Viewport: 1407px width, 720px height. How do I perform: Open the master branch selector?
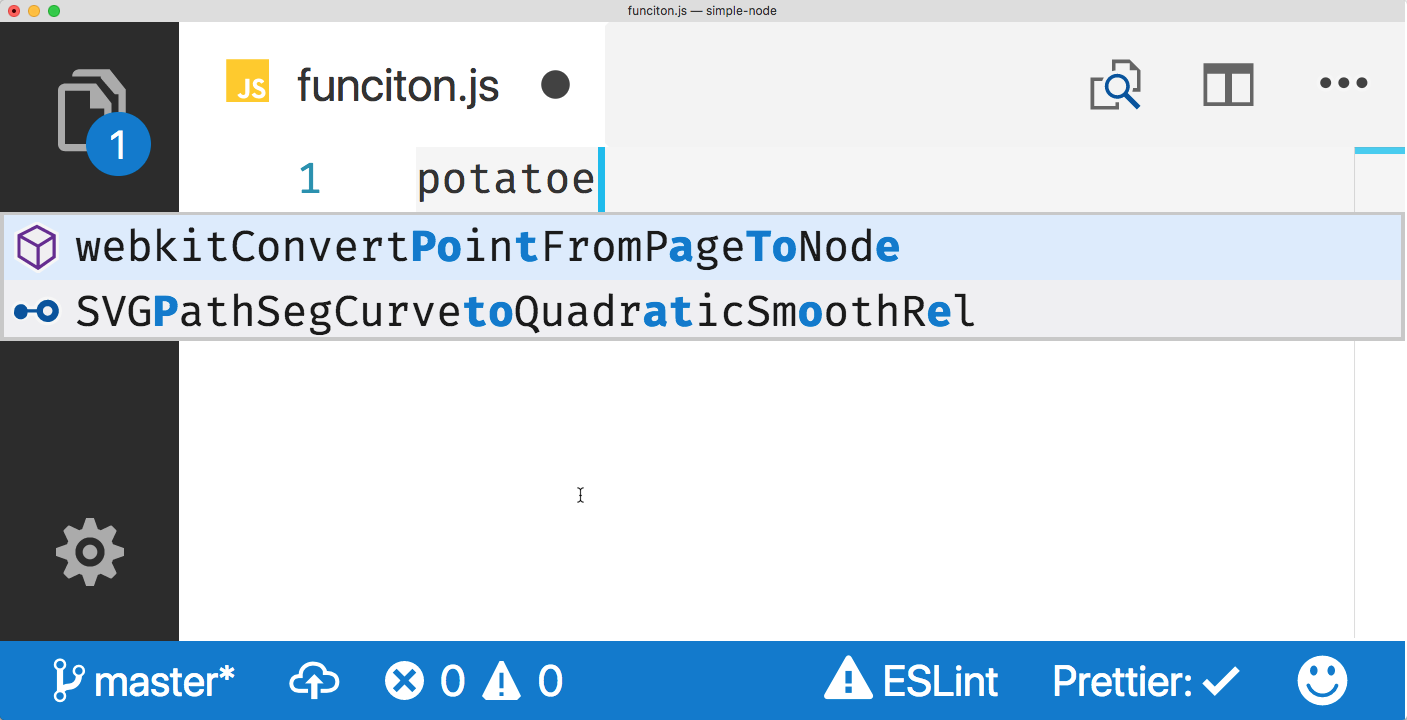pyautogui.click(x=144, y=682)
